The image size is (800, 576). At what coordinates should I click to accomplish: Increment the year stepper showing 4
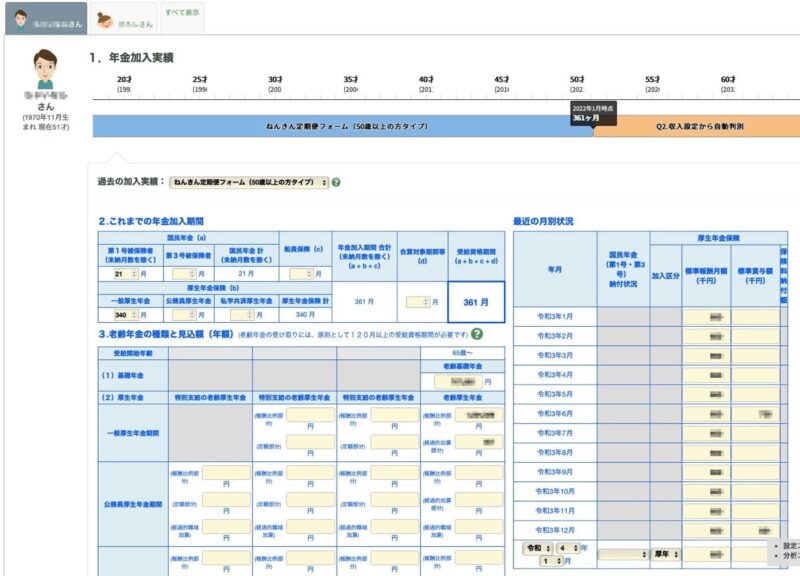(x=575, y=545)
